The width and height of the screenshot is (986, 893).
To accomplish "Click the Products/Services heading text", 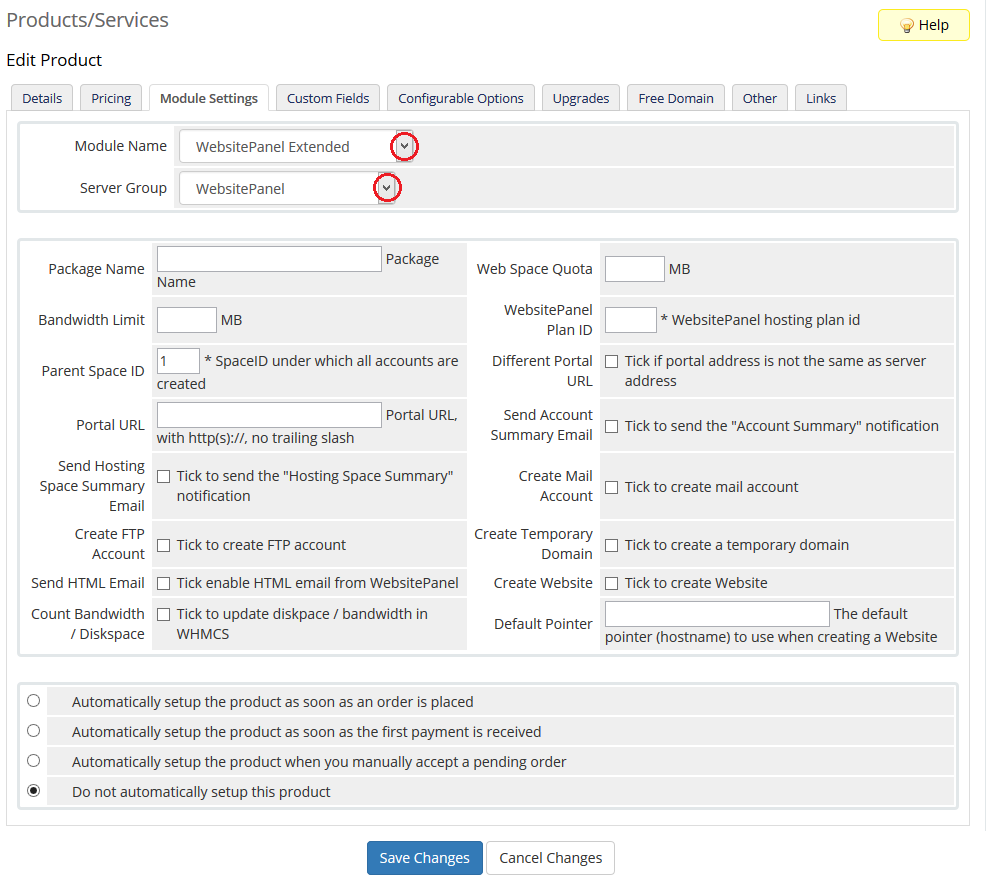I will 87,20.
